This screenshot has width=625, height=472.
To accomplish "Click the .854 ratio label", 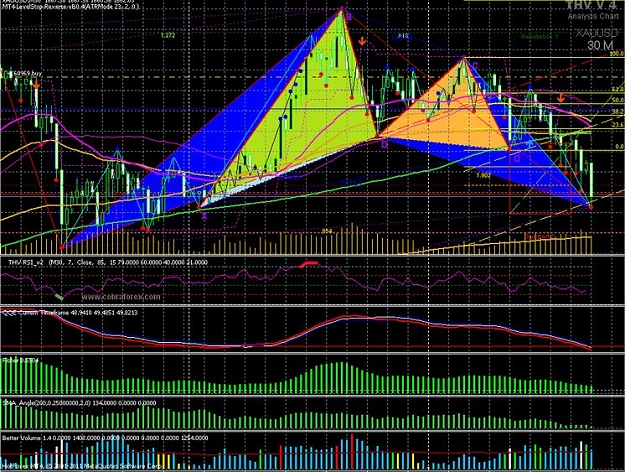I will 327,231.
